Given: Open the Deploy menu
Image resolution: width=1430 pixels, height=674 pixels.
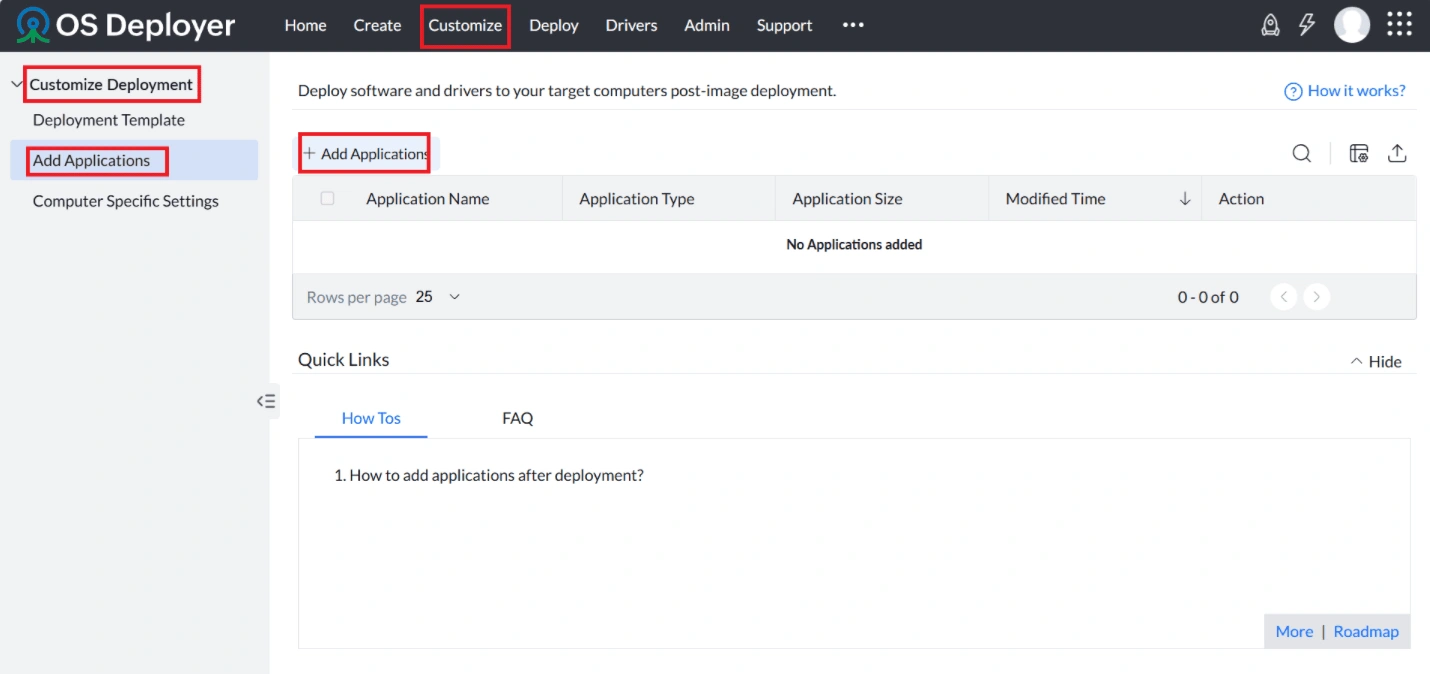Looking at the screenshot, I should [554, 25].
